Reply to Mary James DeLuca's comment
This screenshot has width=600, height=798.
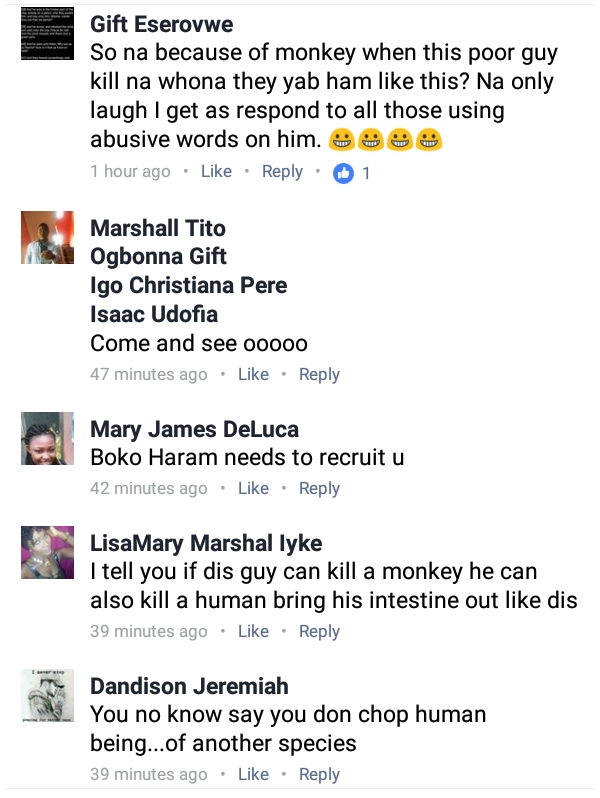pyautogui.click(x=319, y=489)
